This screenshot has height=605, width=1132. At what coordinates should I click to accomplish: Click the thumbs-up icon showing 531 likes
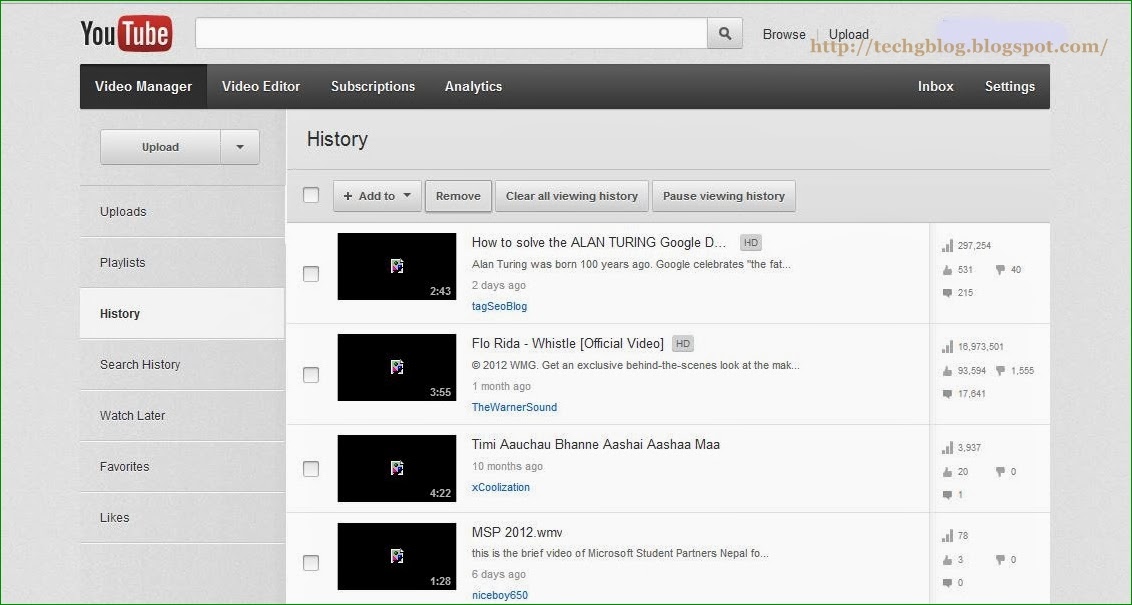947,270
